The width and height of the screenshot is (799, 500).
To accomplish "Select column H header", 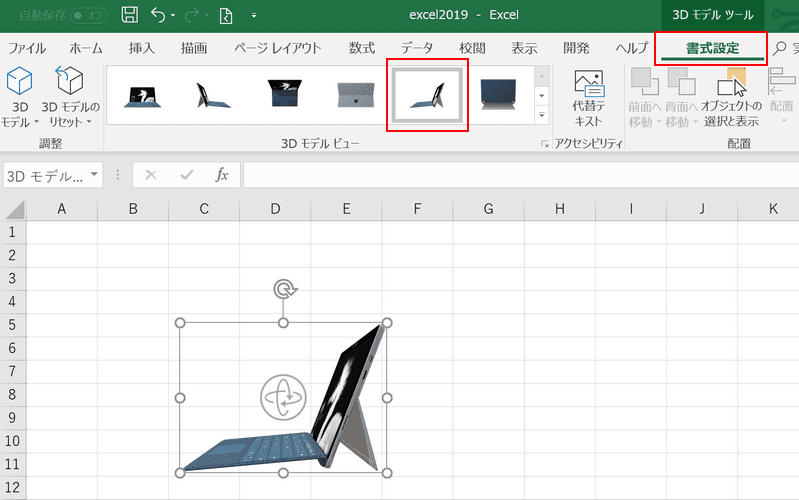I will pyautogui.click(x=560, y=209).
